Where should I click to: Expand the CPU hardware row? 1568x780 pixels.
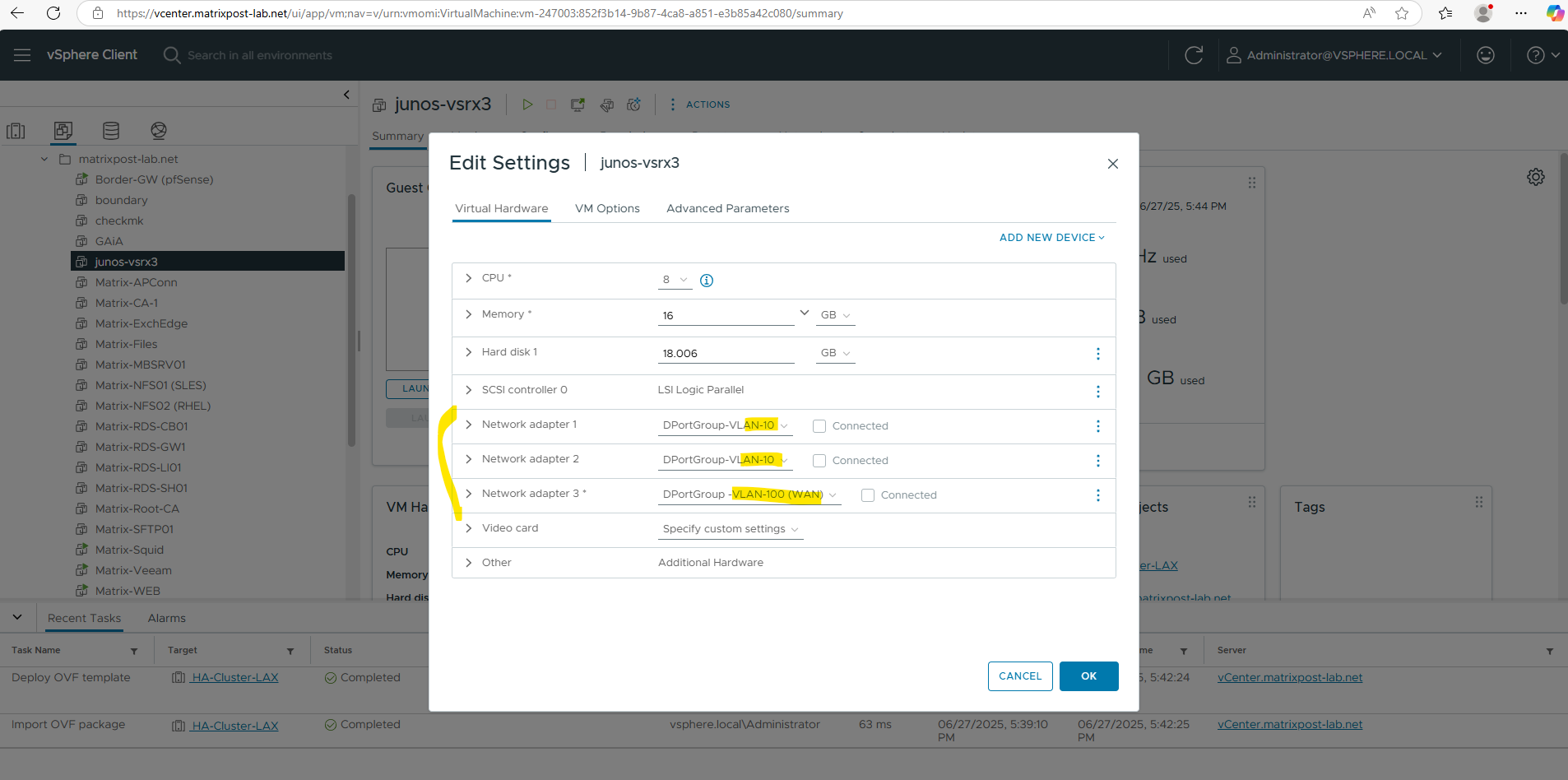click(x=469, y=278)
